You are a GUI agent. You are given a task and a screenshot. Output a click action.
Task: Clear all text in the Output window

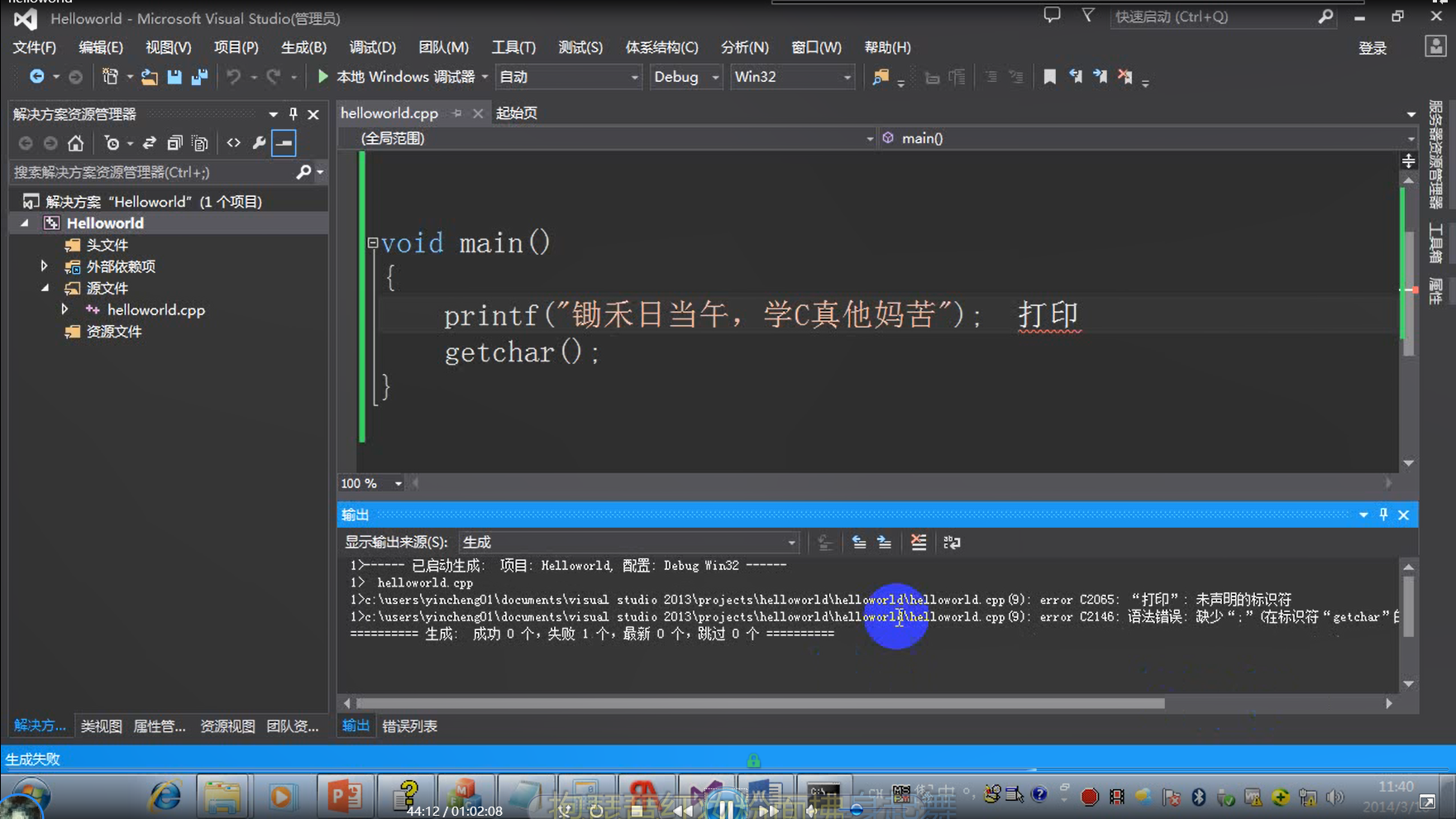coord(918,542)
